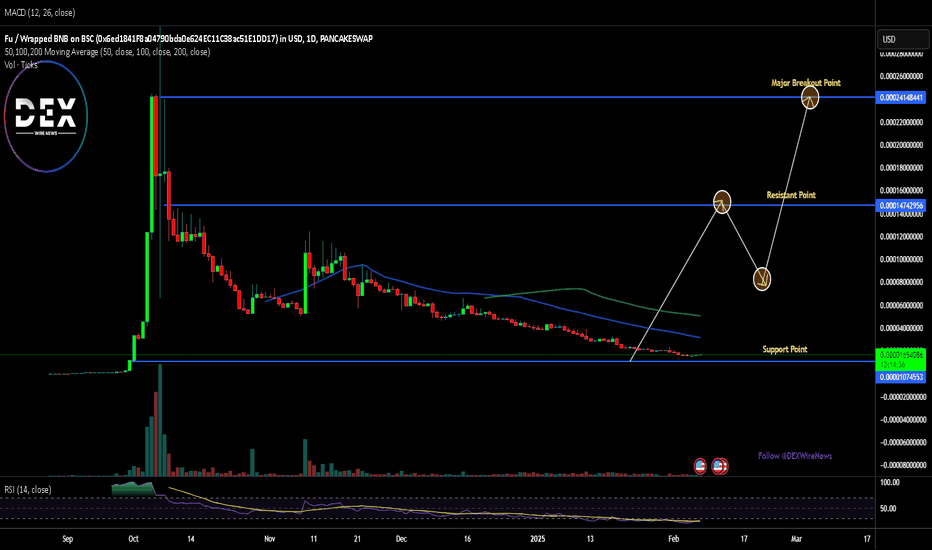The width and height of the screenshot is (932, 550).
Task: Click the RSI (14, close) indicator label
Action: 27,489
